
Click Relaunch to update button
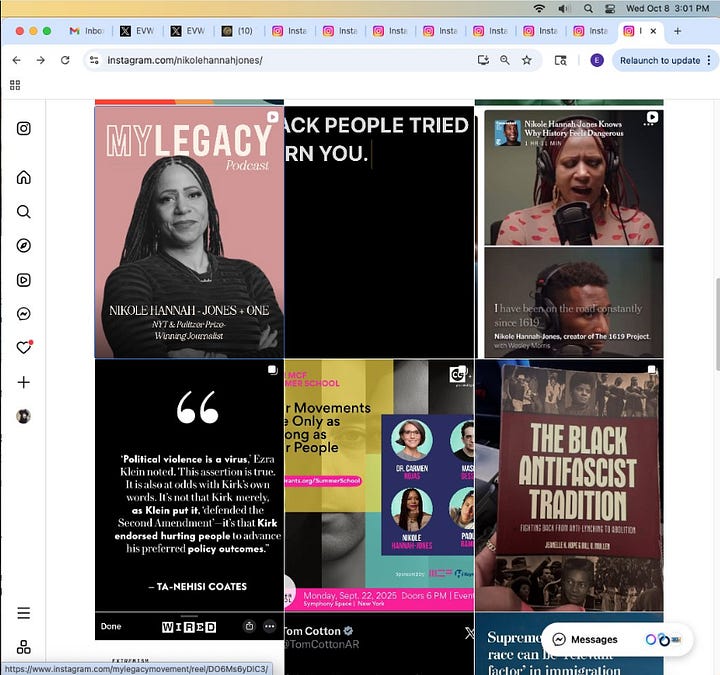[x=660, y=60]
